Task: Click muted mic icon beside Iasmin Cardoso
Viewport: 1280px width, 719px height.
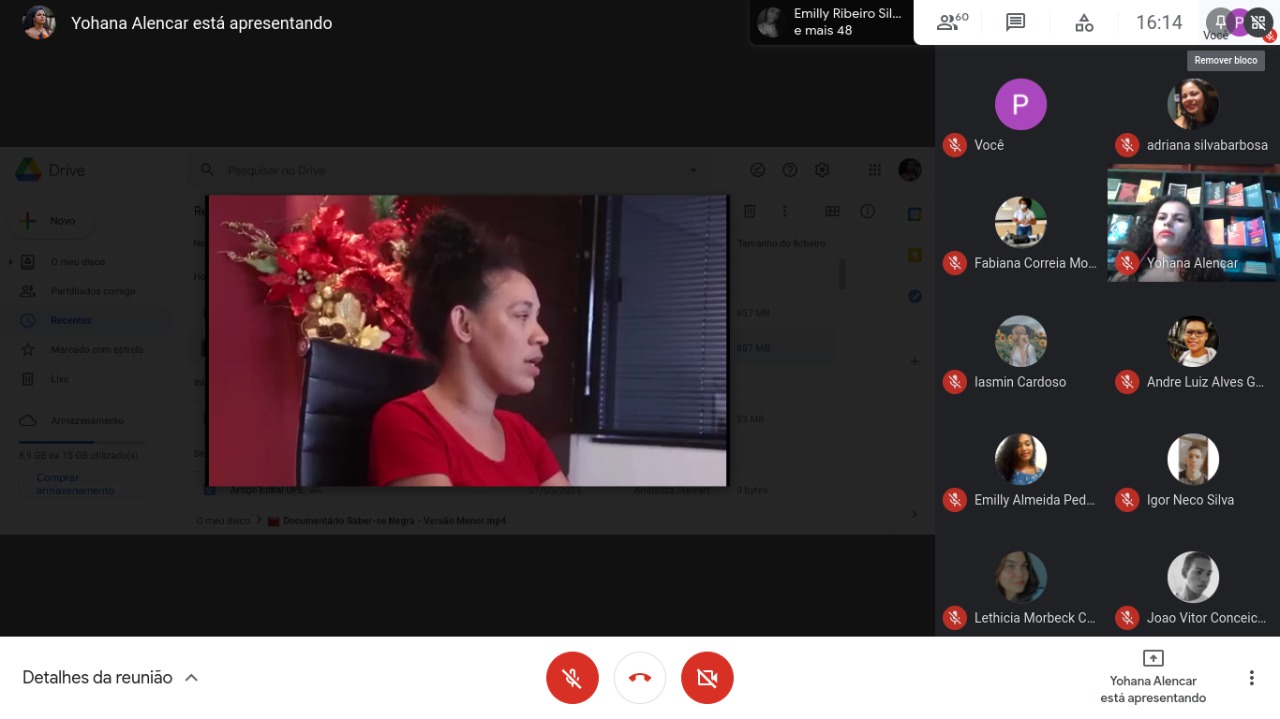Action: [955, 382]
